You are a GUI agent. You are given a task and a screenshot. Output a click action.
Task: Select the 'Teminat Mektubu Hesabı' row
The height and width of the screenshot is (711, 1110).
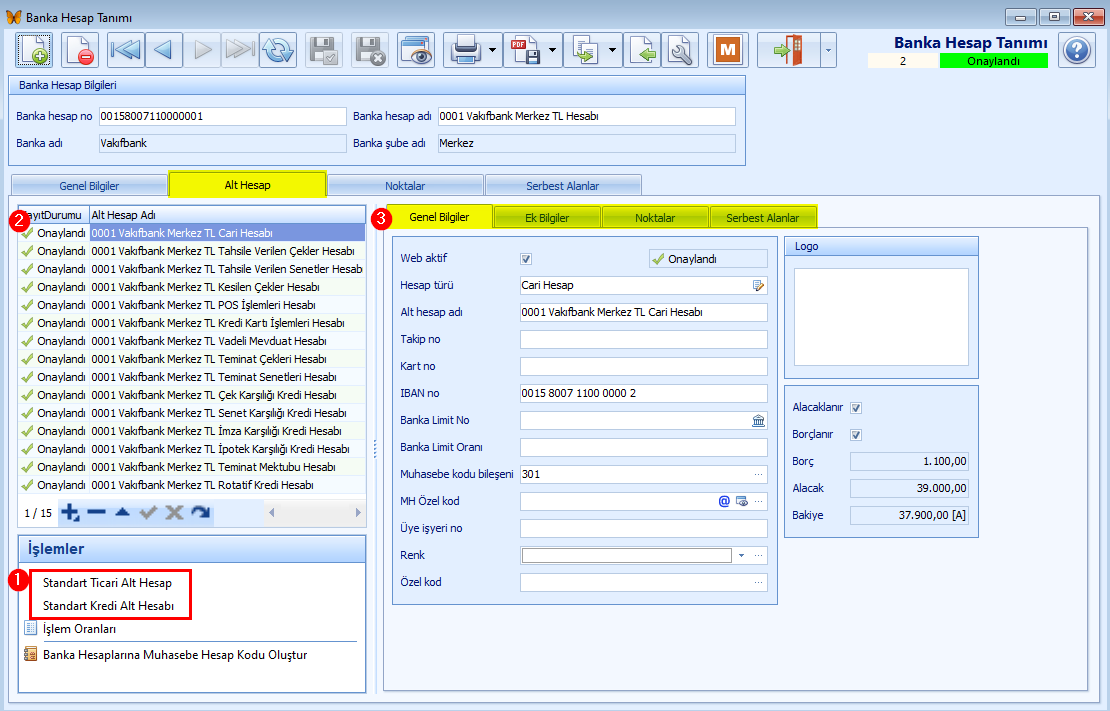[192, 467]
